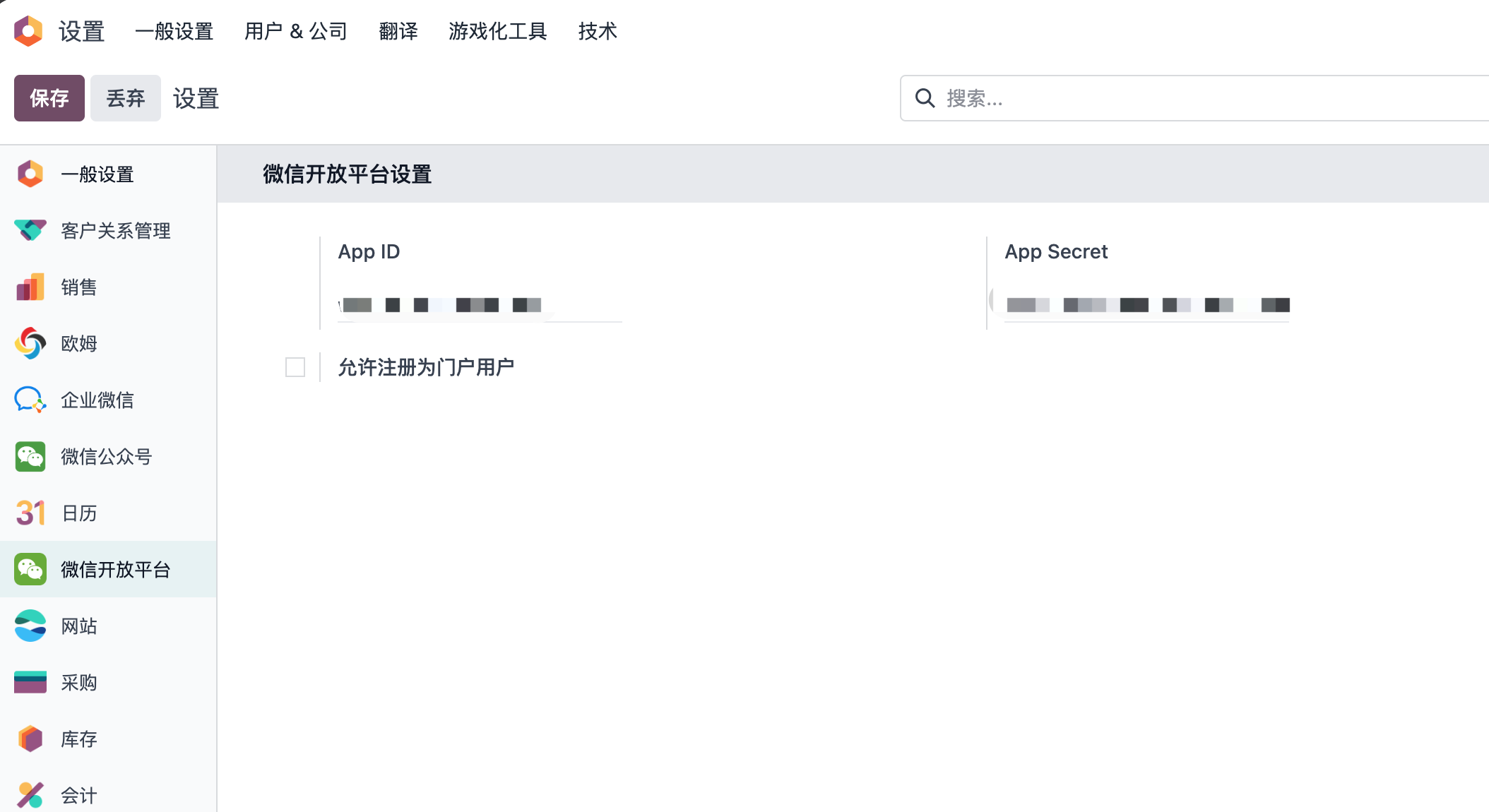
Task: Click the 保存 button
Action: click(x=49, y=98)
